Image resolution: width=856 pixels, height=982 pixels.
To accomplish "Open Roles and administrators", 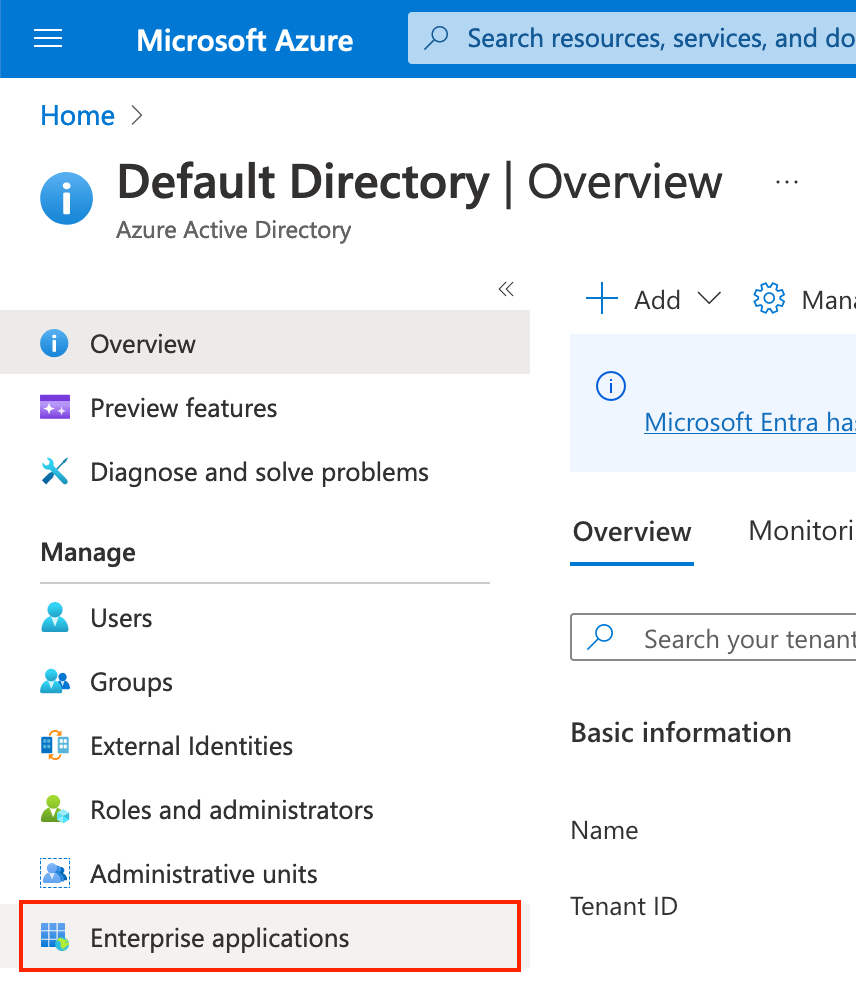I will tap(265, 810).
